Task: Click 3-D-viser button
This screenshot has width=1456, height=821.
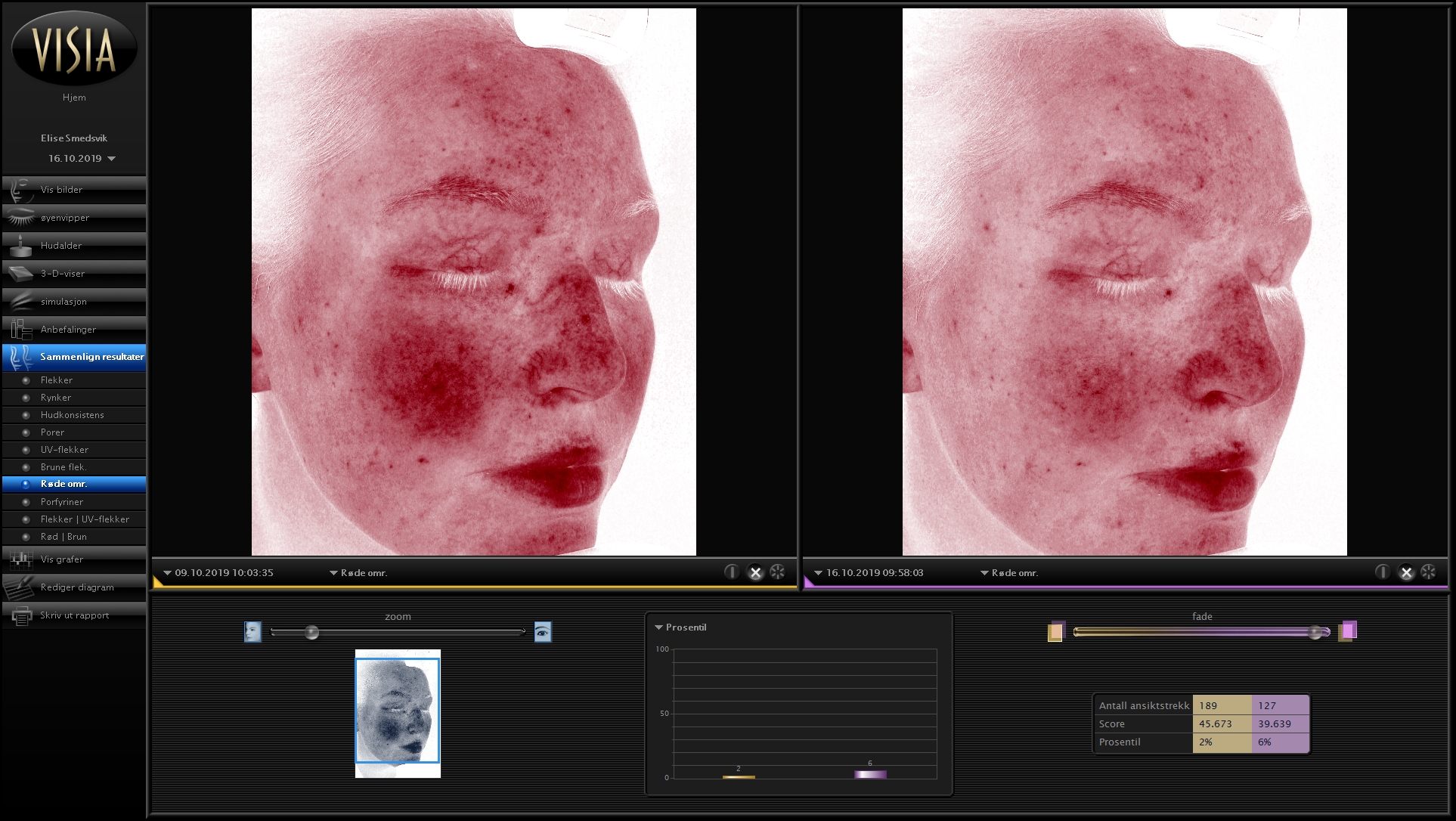Action: coord(74,274)
